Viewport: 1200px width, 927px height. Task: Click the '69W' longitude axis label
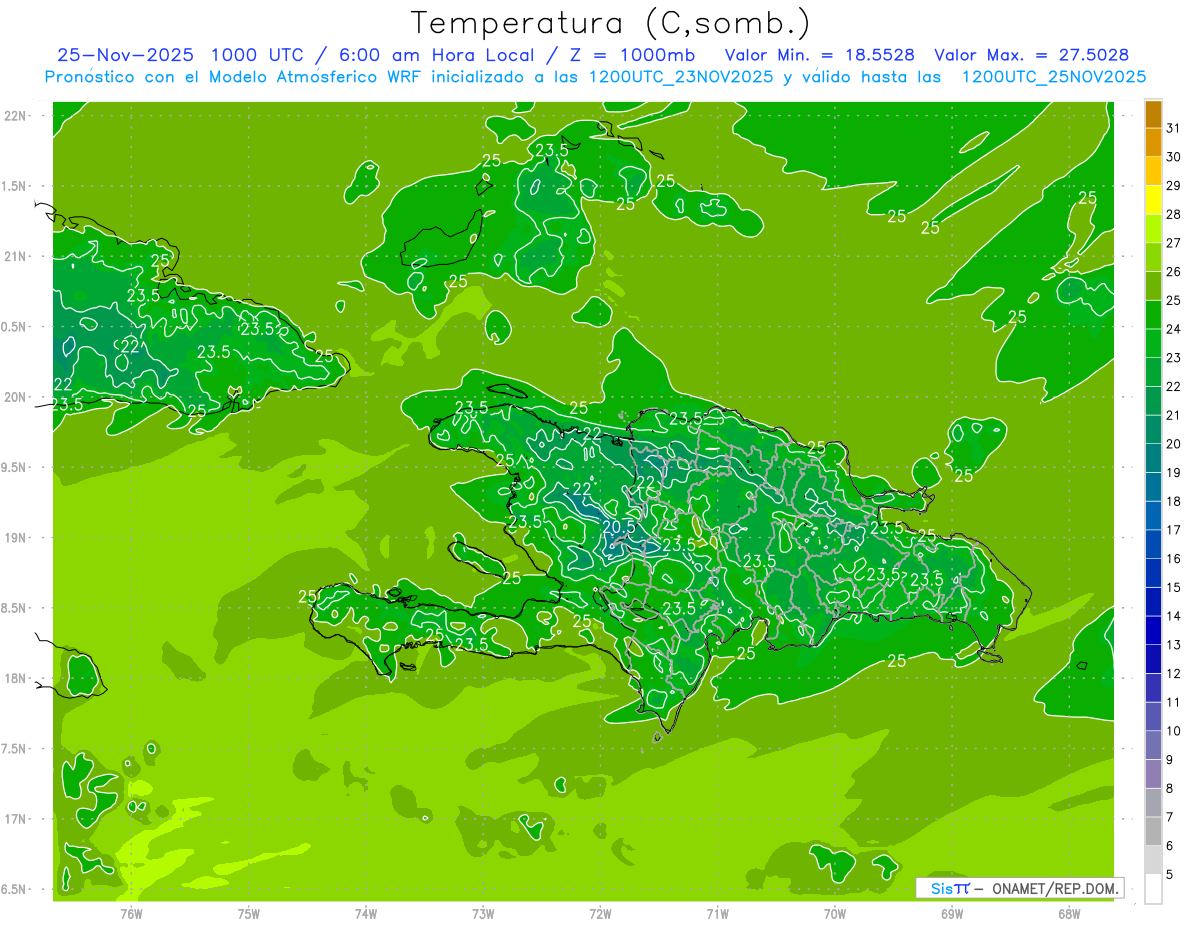(x=952, y=914)
